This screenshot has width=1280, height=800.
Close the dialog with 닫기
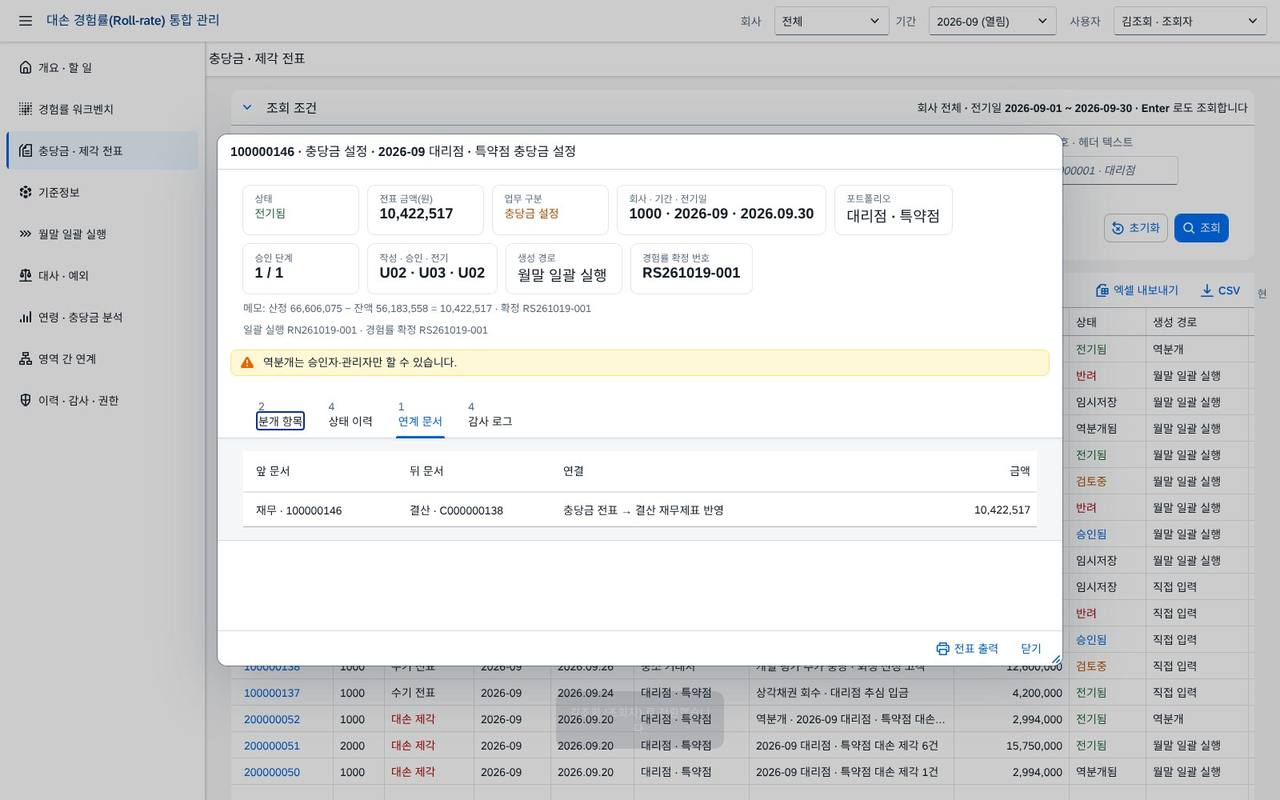[1031, 648]
